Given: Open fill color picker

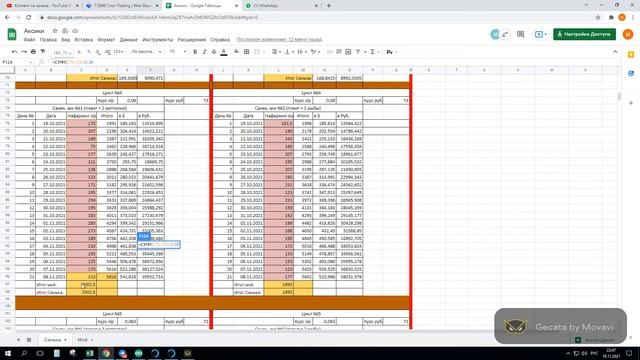Looking at the screenshot, I should 237,52.
